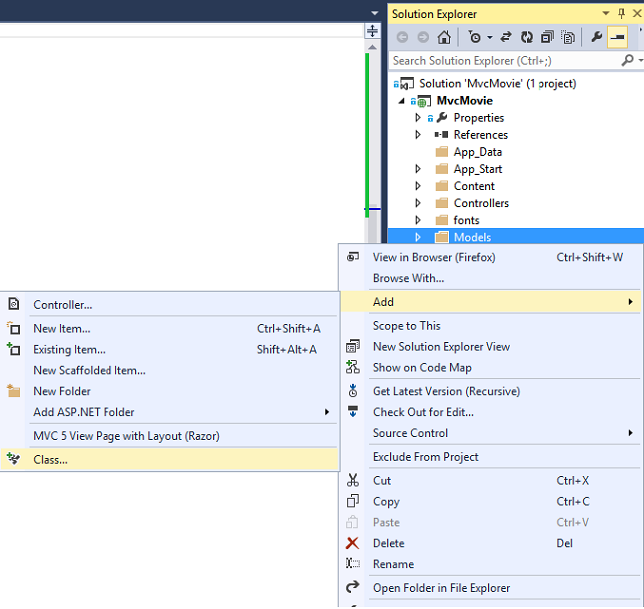
Task: Click the Sync with Active Document icon
Action: tap(506, 37)
